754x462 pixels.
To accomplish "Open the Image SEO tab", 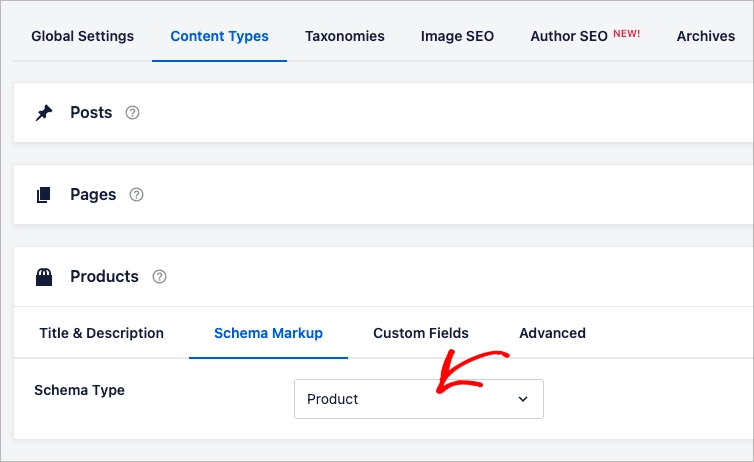I will coord(457,36).
